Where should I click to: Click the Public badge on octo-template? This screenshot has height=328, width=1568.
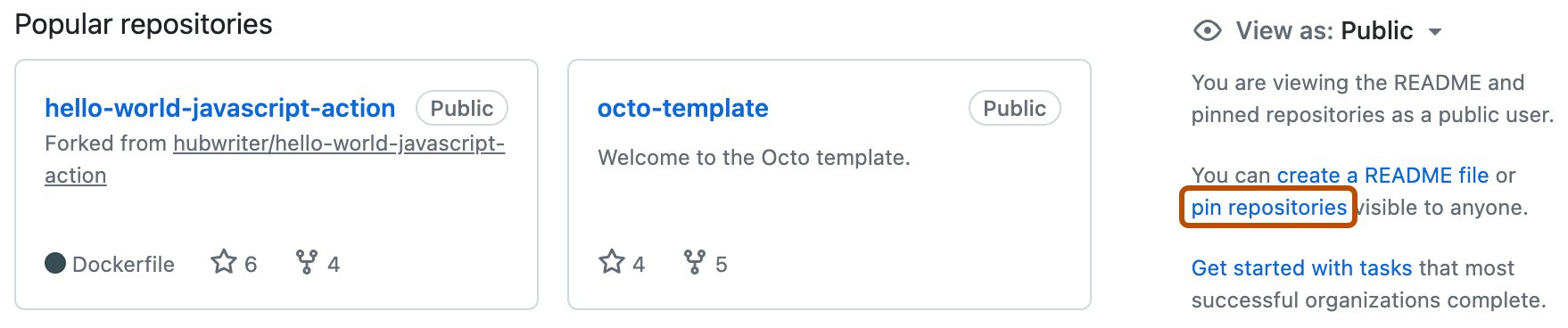point(1015,108)
